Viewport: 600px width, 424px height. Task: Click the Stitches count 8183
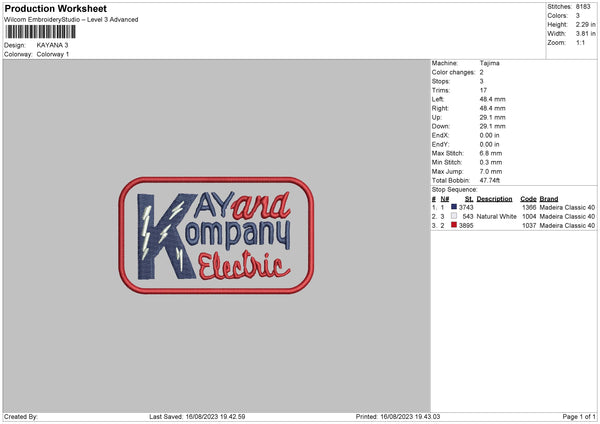(x=583, y=7)
